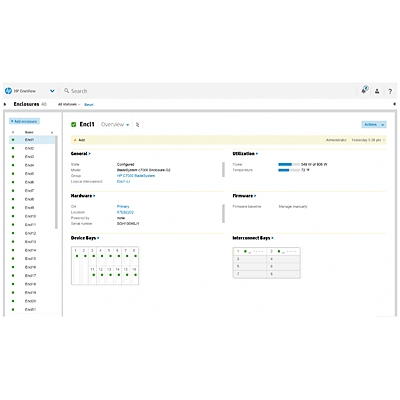Screen dimensions: 400x400
Task: Select device bay 14
Action: coord(117,275)
